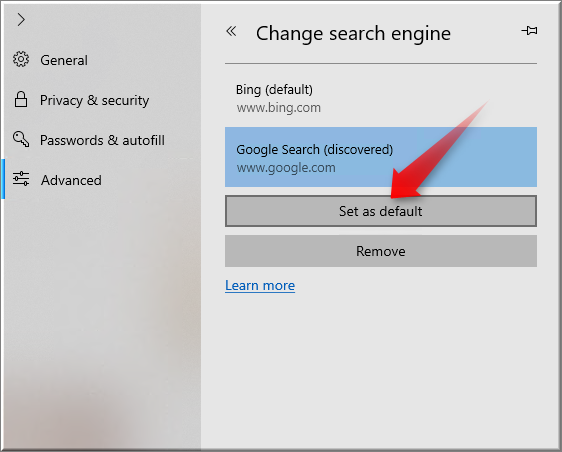Screen dimensions: 562x452
Task: Go back using the double chevron icon
Action: (x=232, y=32)
